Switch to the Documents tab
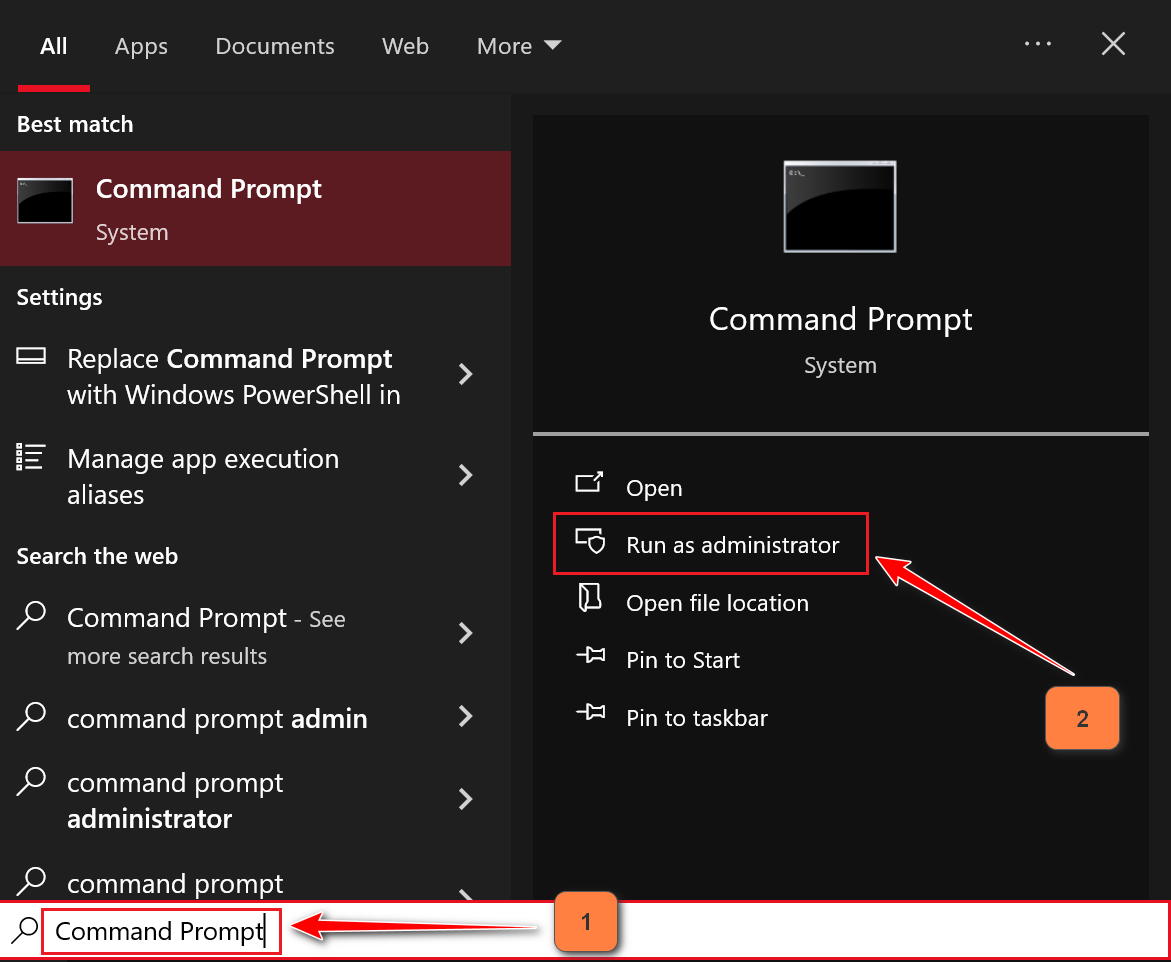Screen dimensions: 1171x962 (275, 46)
